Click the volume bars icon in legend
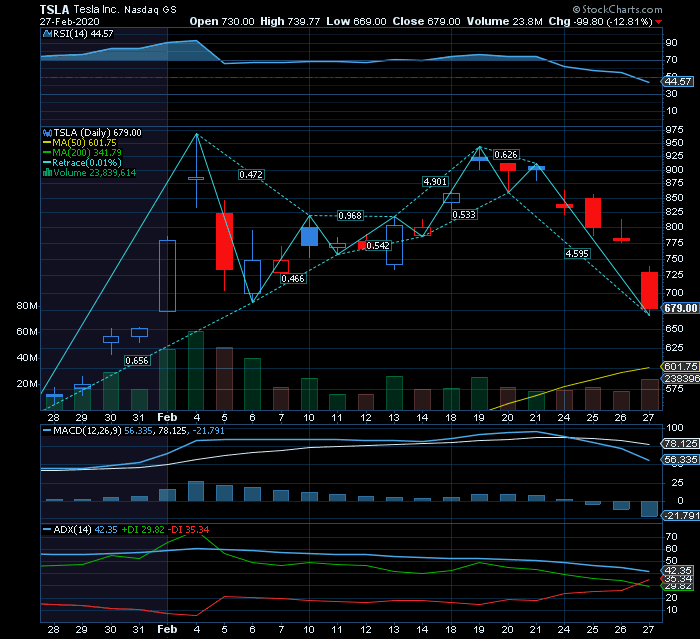This screenshot has width=700, height=639. click(47, 172)
